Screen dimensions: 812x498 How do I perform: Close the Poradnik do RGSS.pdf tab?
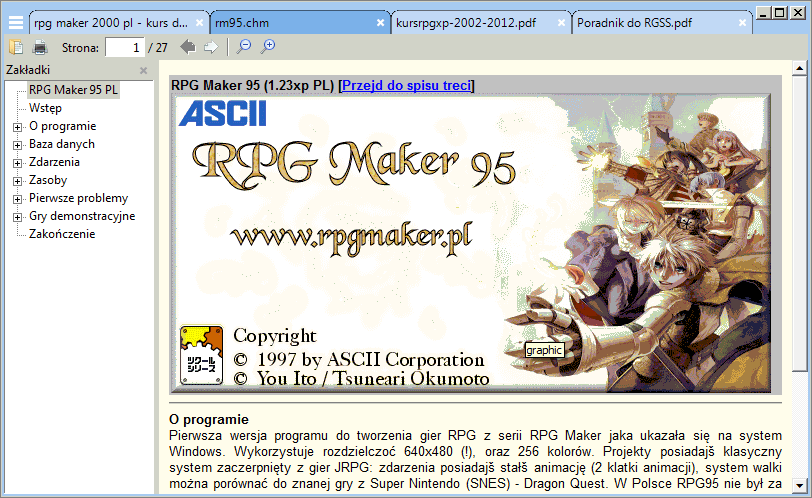pos(742,23)
